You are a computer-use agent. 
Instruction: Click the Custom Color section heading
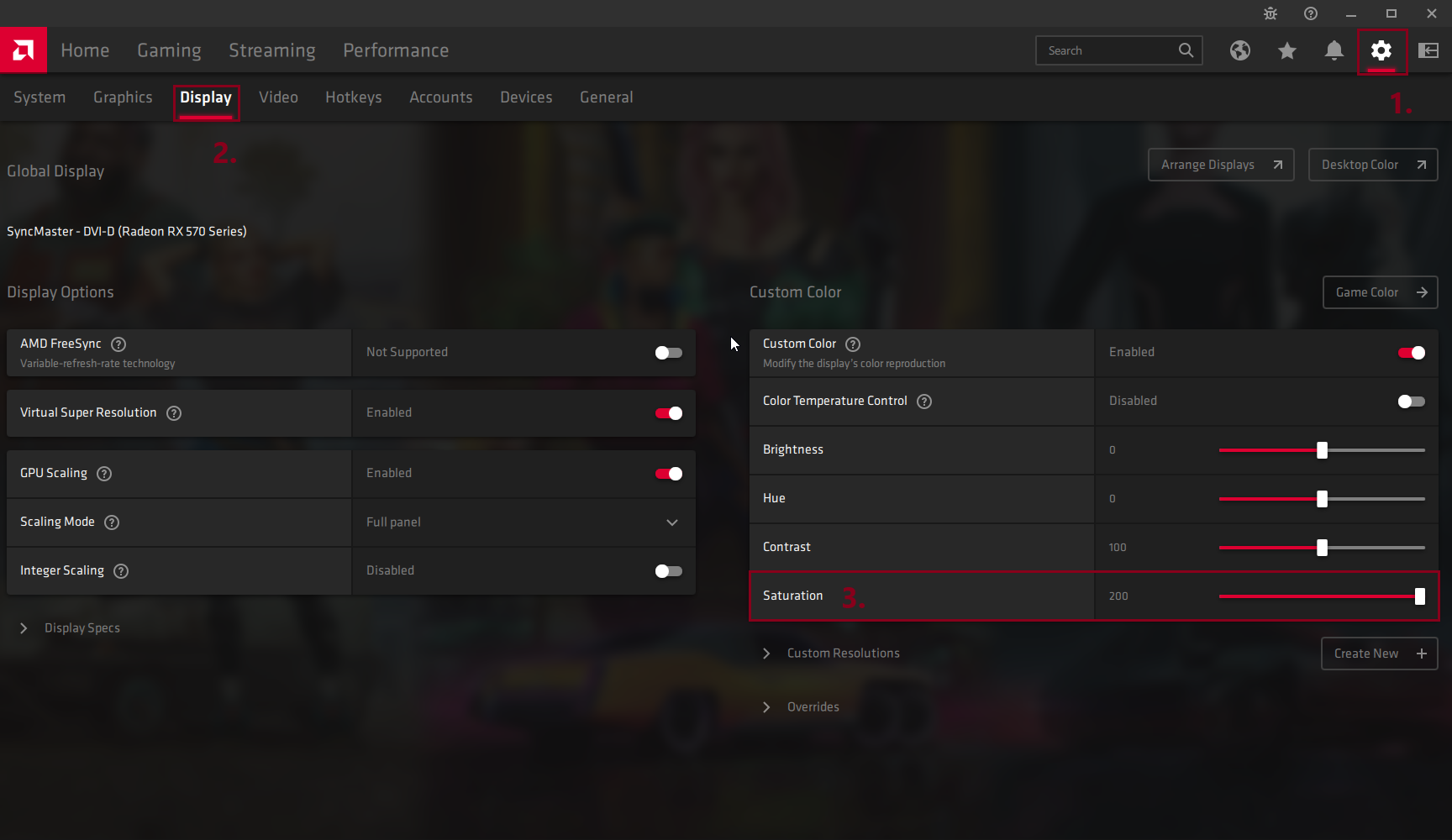click(x=795, y=292)
